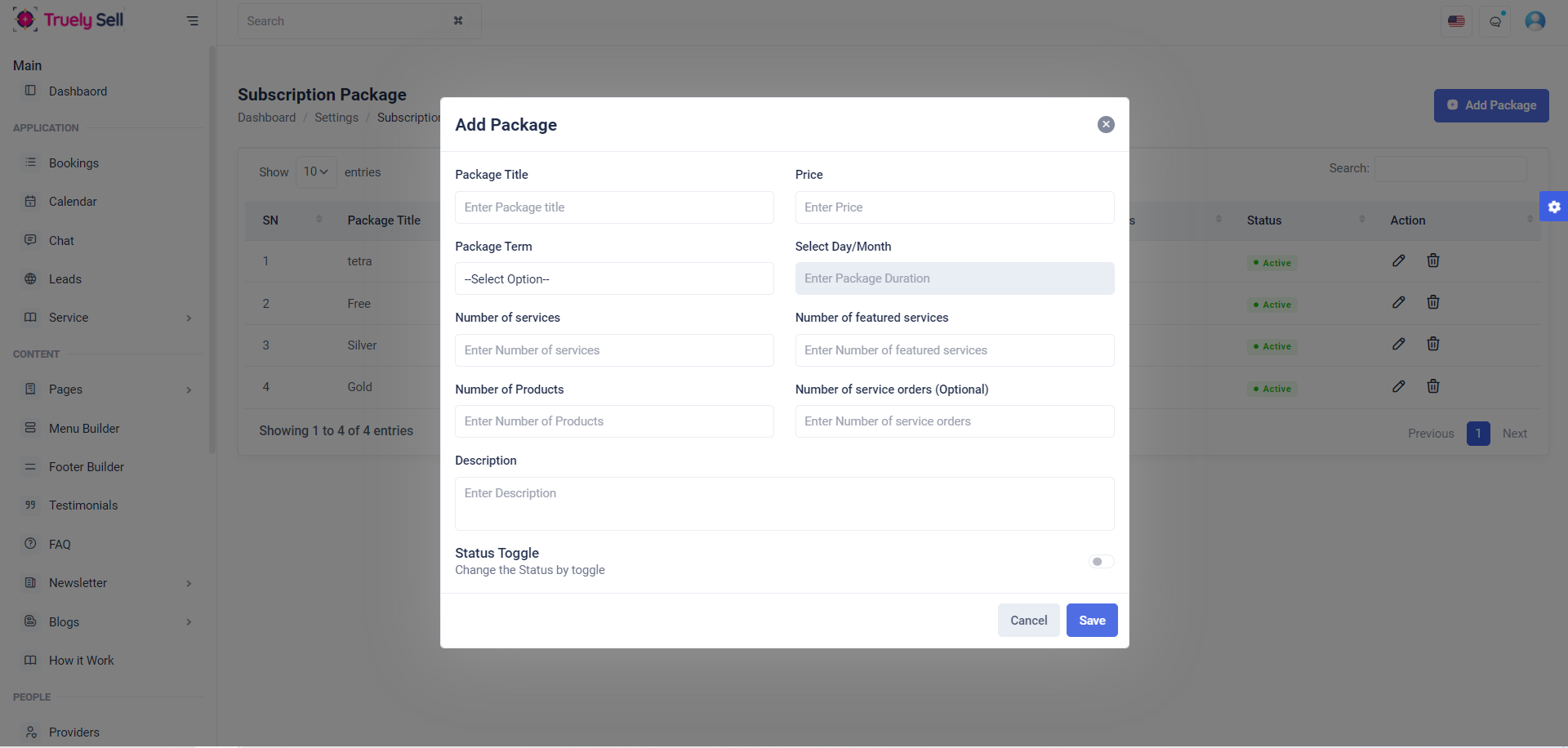This screenshot has width=1568, height=748.
Task: Change the Show entries count dropdown
Action: coord(315,171)
